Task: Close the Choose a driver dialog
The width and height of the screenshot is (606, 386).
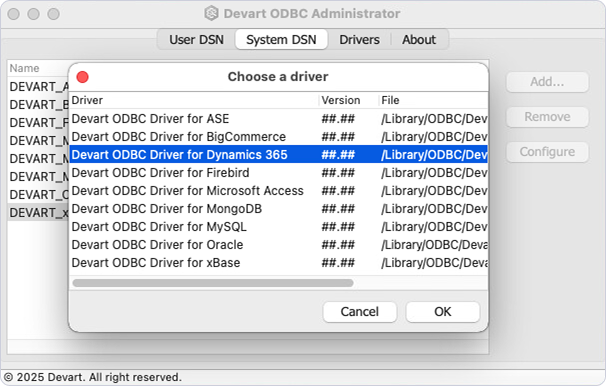Action: click(x=82, y=77)
